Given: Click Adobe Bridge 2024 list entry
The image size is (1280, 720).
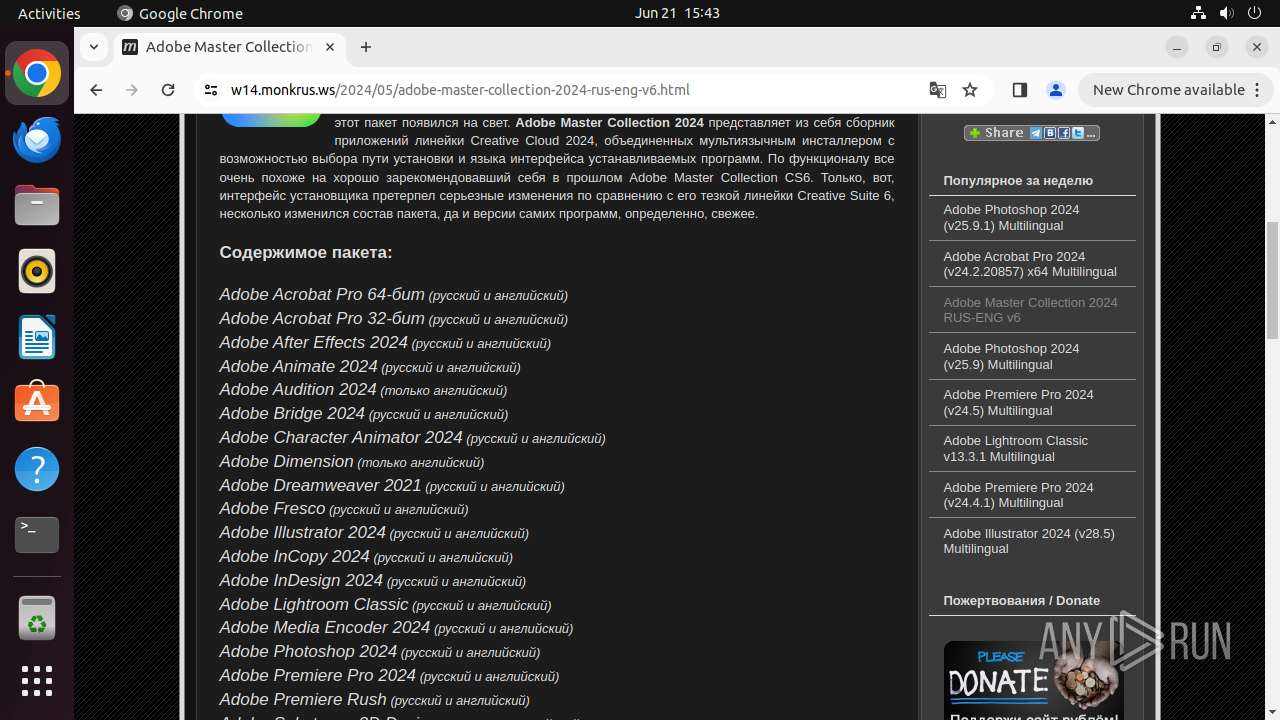Looking at the screenshot, I should 363,413.
